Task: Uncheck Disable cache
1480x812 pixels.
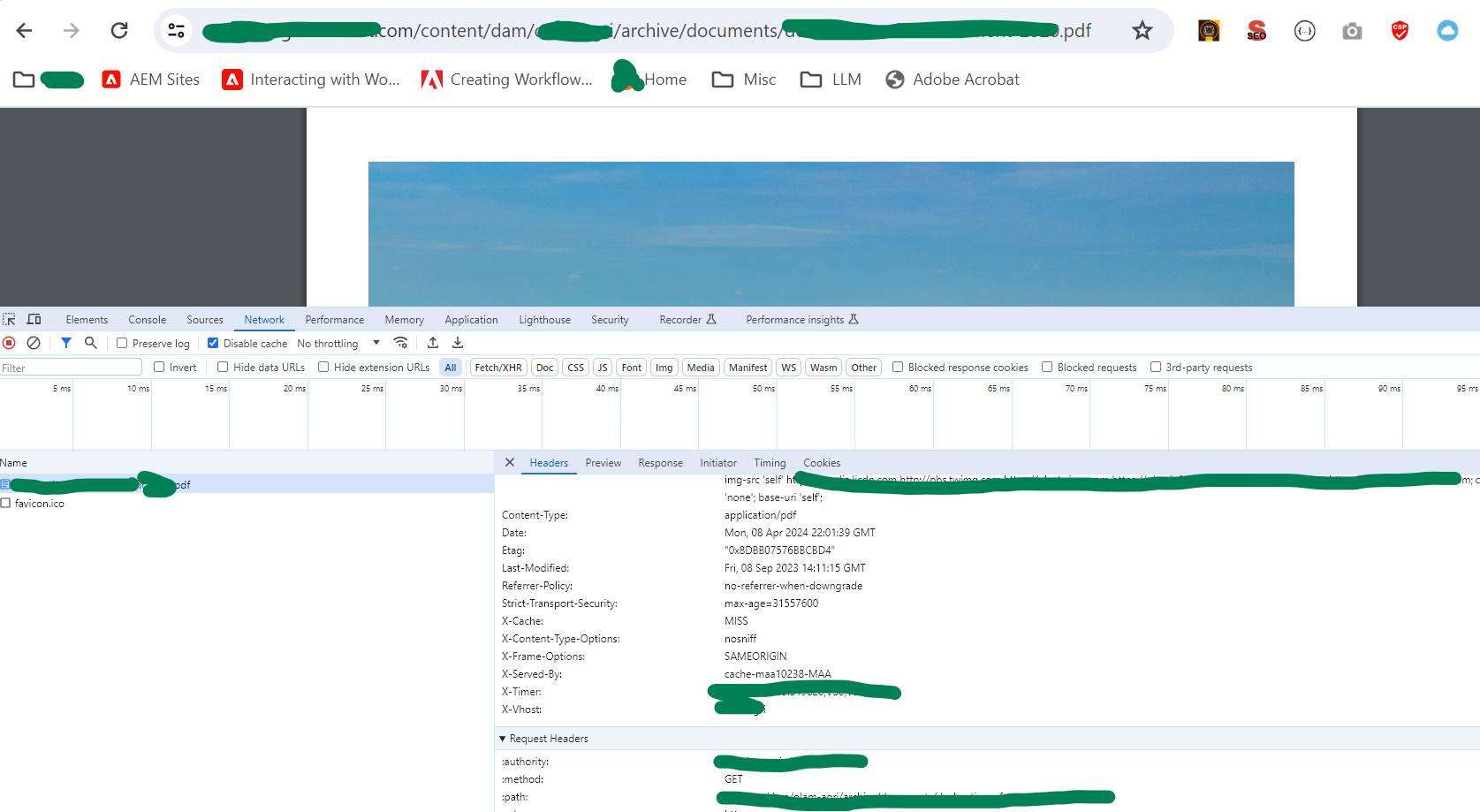Action: (x=213, y=343)
